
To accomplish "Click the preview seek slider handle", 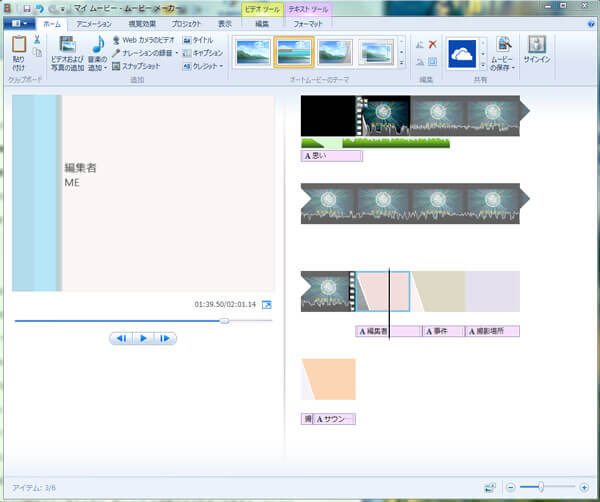I will [225, 321].
